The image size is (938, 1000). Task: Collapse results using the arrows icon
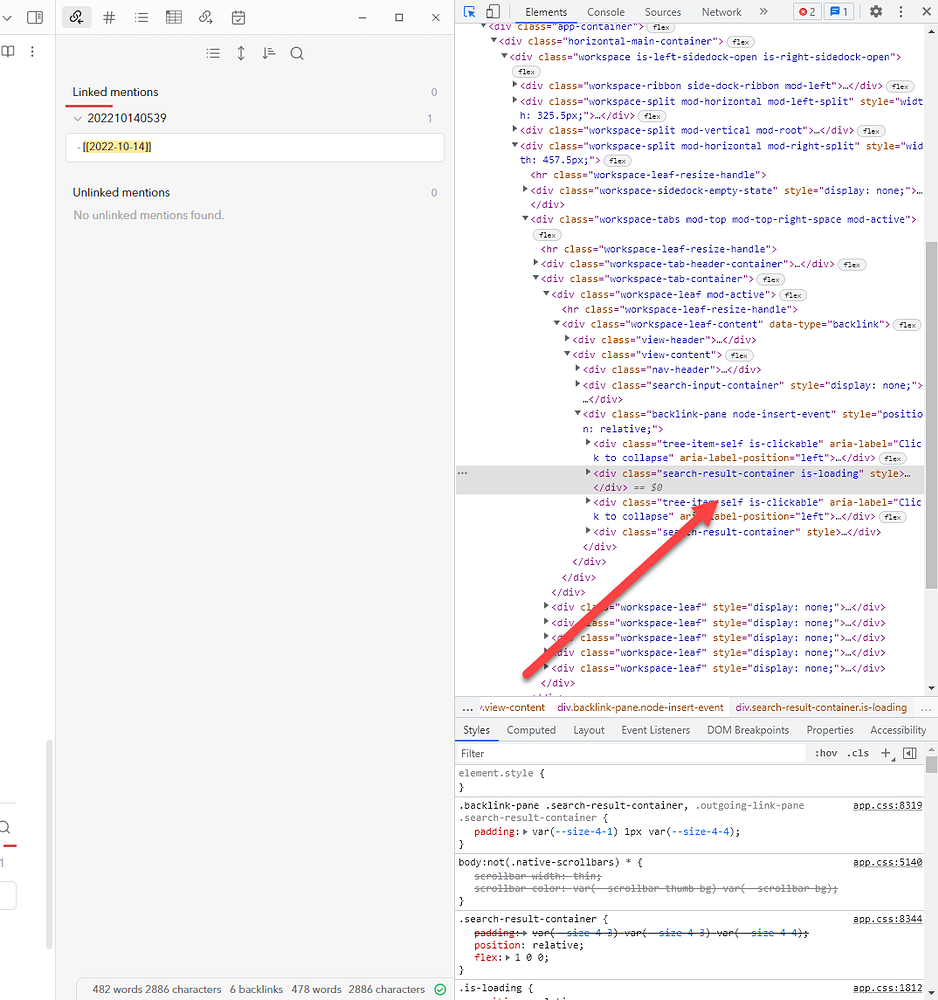click(241, 53)
